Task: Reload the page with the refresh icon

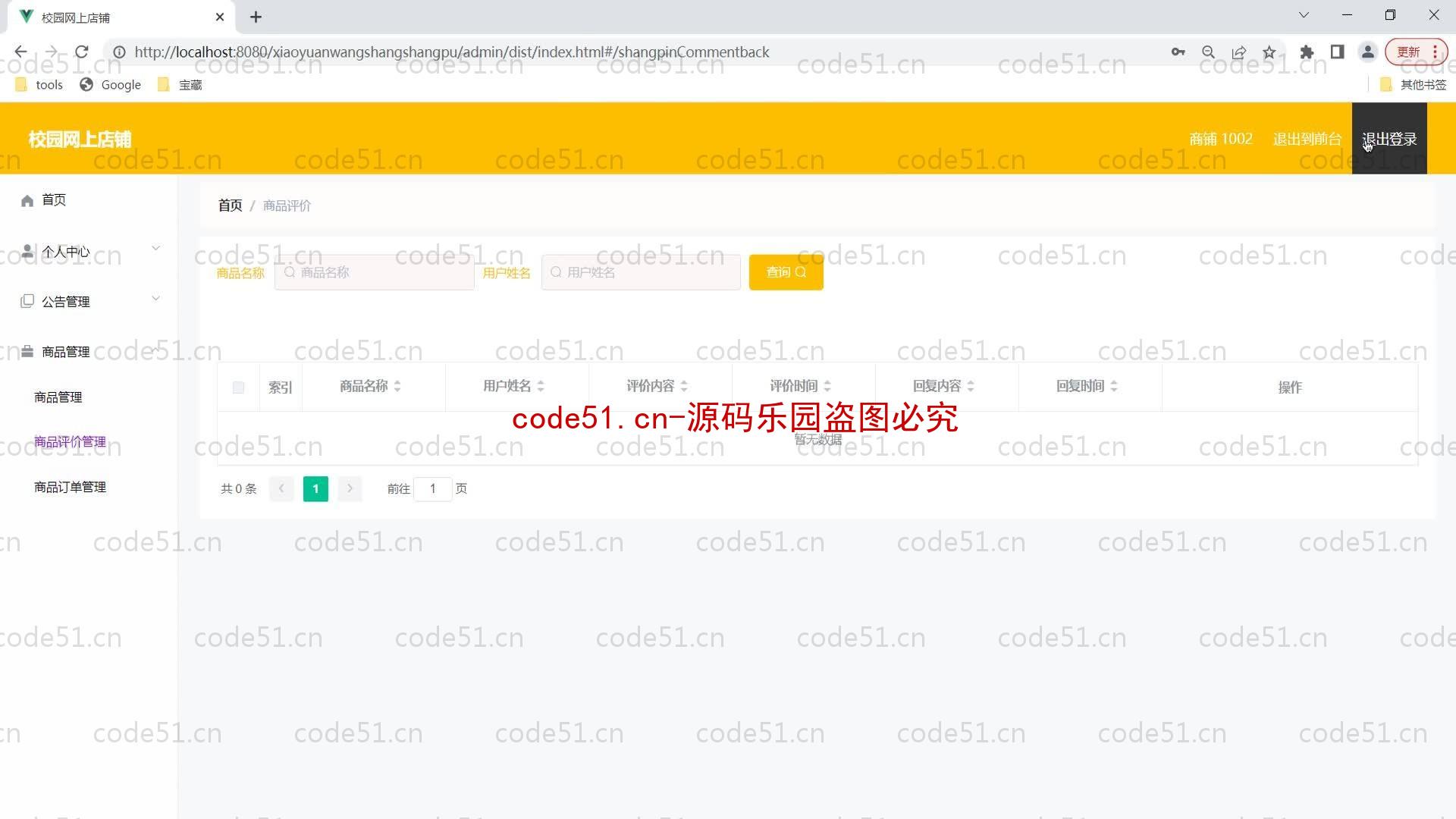Action: point(82,52)
